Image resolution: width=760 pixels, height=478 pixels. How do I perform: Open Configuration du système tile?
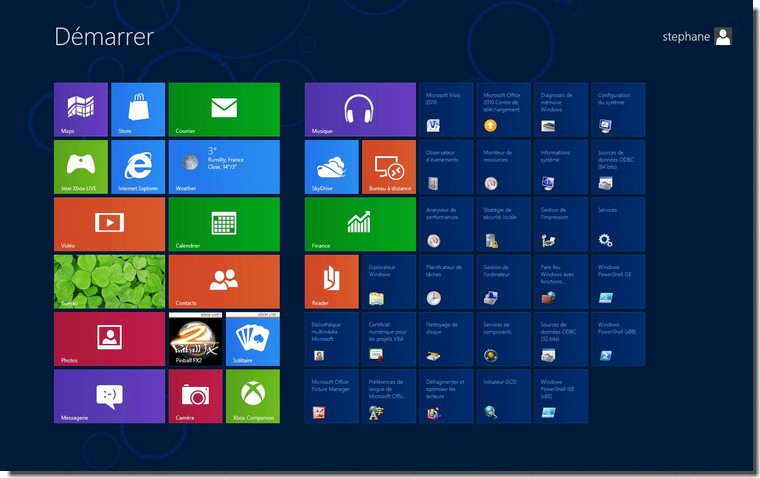tap(618, 110)
